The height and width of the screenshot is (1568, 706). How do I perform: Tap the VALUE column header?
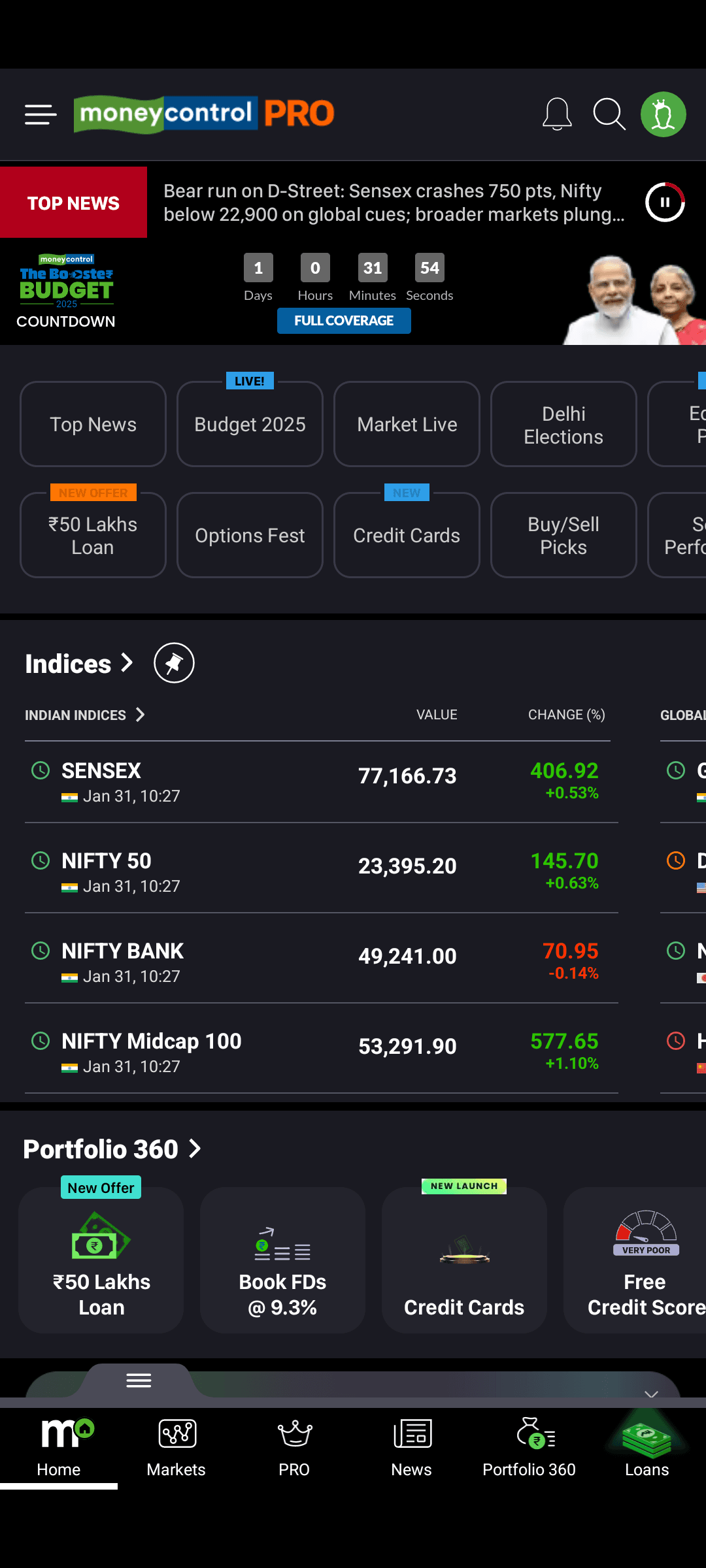tap(437, 715)
